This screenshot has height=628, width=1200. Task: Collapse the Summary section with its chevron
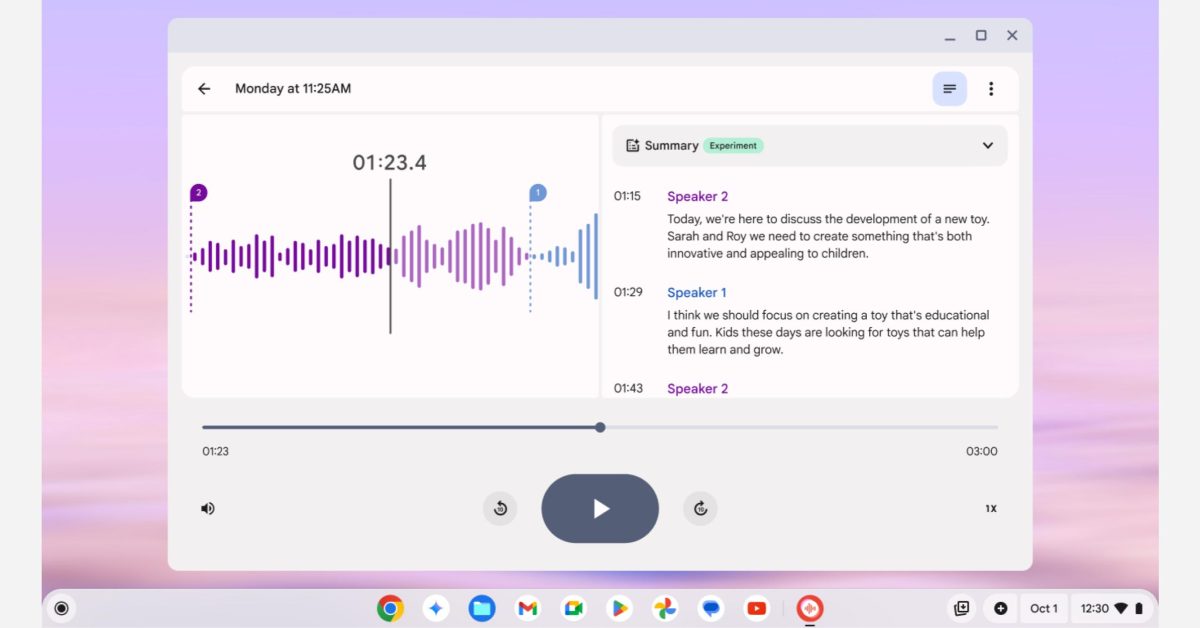987,145
